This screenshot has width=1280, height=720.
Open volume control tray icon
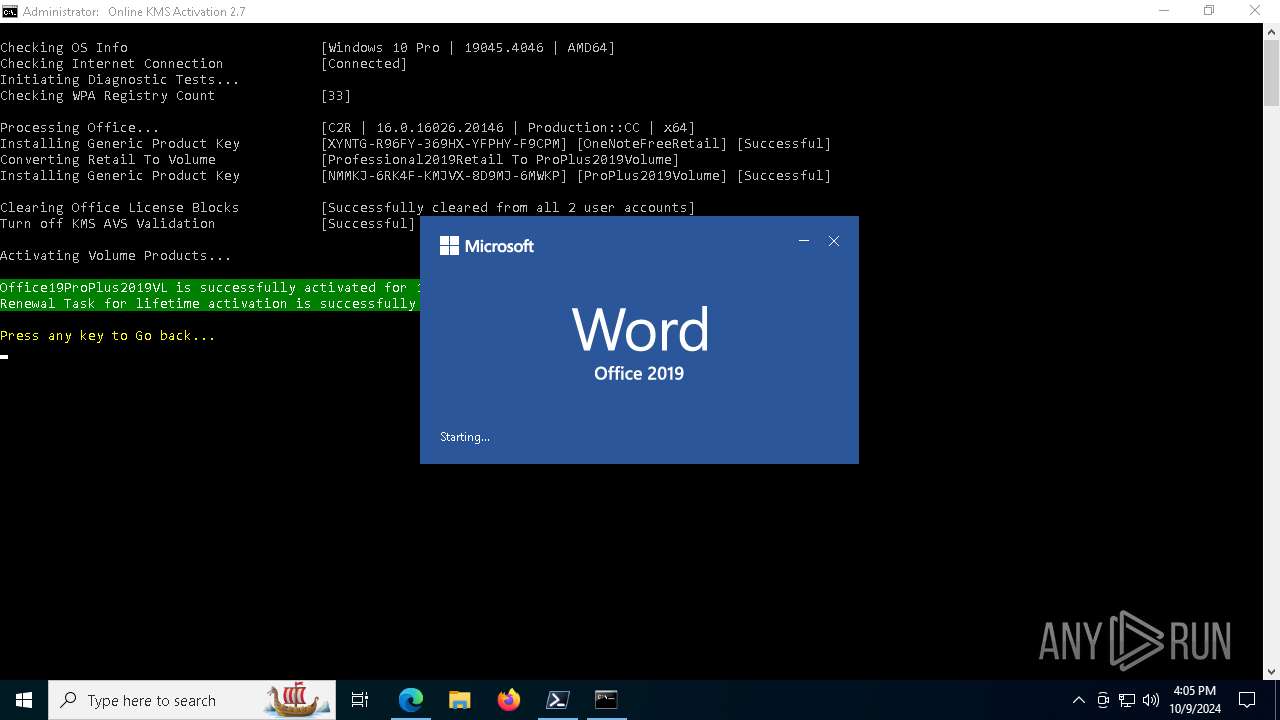pos(1151,700)
